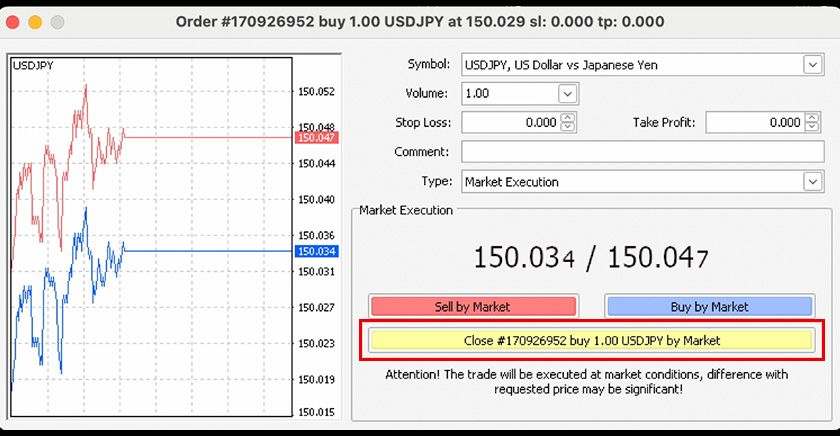Image resolution: width=840 pixels, height=436 pixels.
Task: Select the red 150.047 ask price tag
Action: click(x=316, y=137)
